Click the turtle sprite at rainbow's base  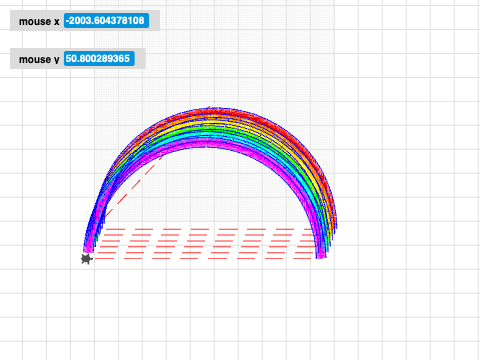point(87,259)
